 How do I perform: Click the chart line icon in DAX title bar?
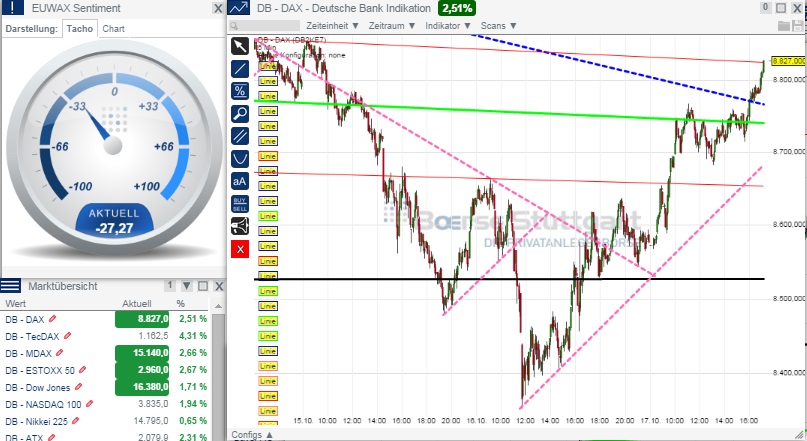pos(239,8)
